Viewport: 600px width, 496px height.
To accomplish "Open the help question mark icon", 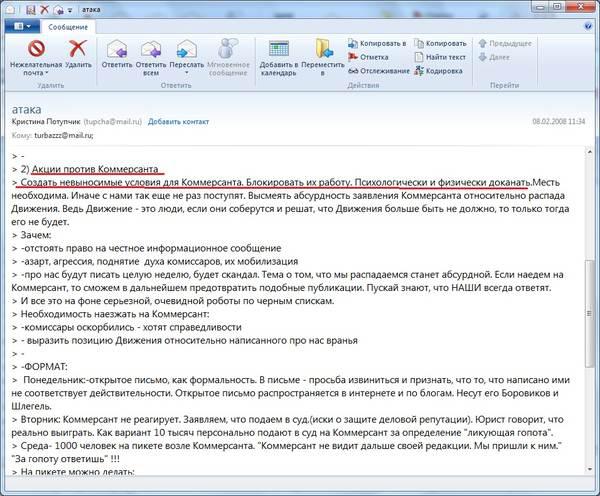I will click(588, 26).
